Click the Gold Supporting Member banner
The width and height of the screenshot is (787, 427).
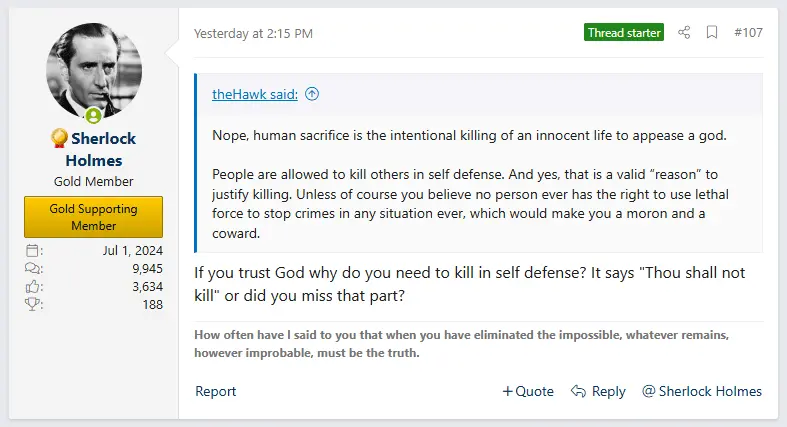click(94, 217)
